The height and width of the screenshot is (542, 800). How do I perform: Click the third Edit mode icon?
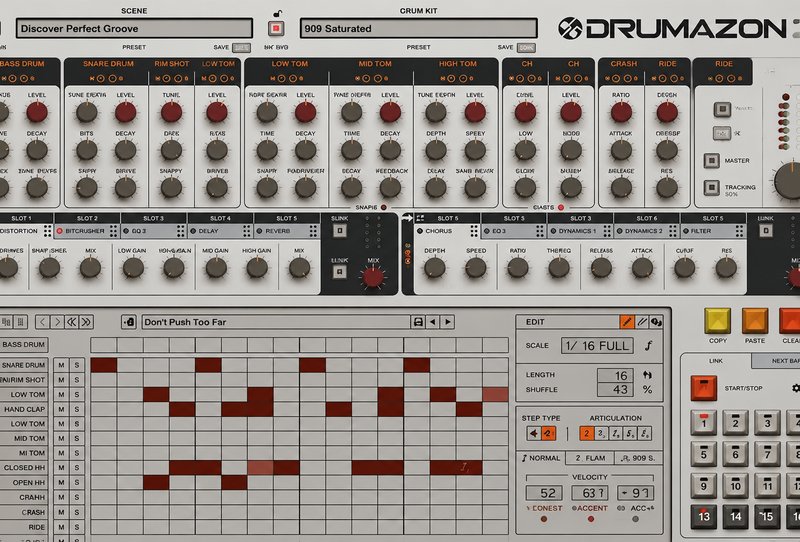656,322
